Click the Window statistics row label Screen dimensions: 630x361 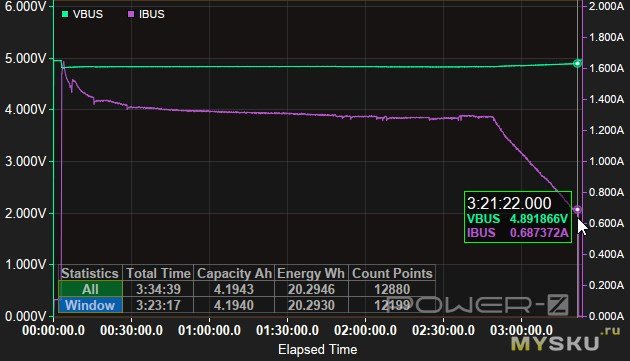coord(90,305)
